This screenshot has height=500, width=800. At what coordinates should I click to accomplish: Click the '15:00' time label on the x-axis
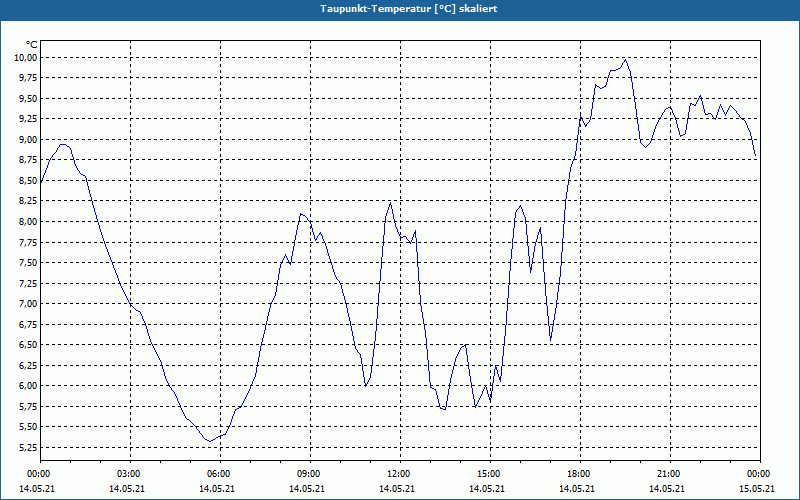(490, 474)
